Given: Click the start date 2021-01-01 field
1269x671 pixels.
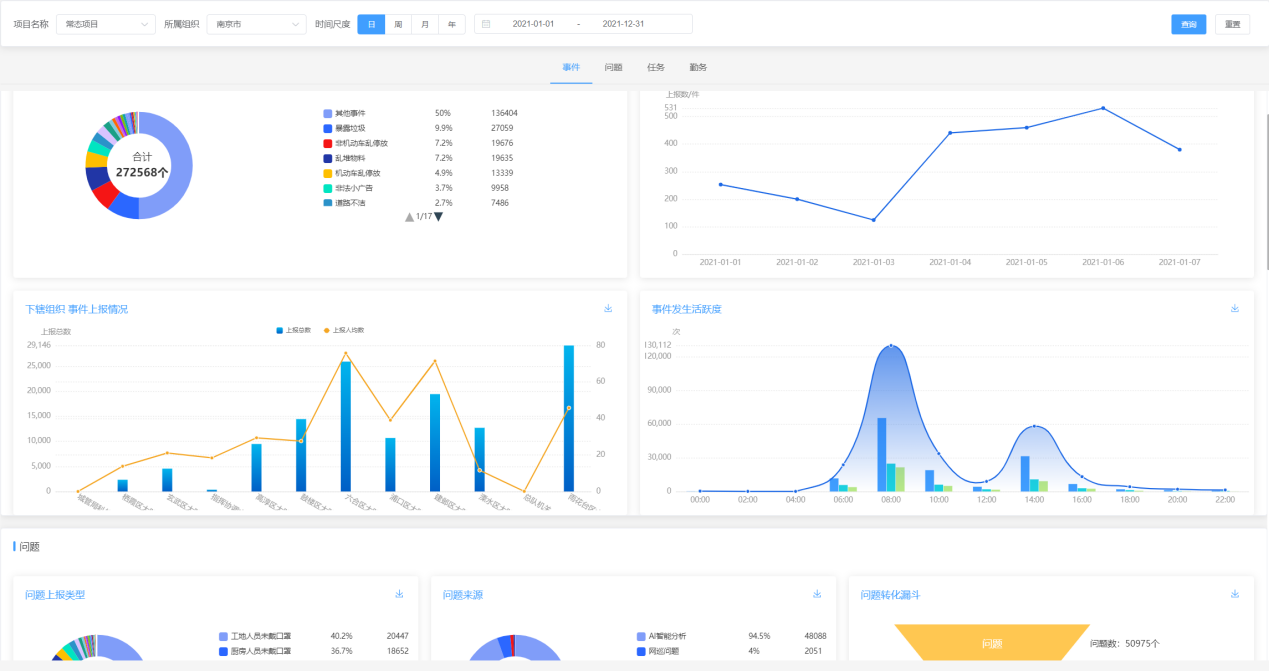Looking at the screenshot, I should tap(532, 24).
